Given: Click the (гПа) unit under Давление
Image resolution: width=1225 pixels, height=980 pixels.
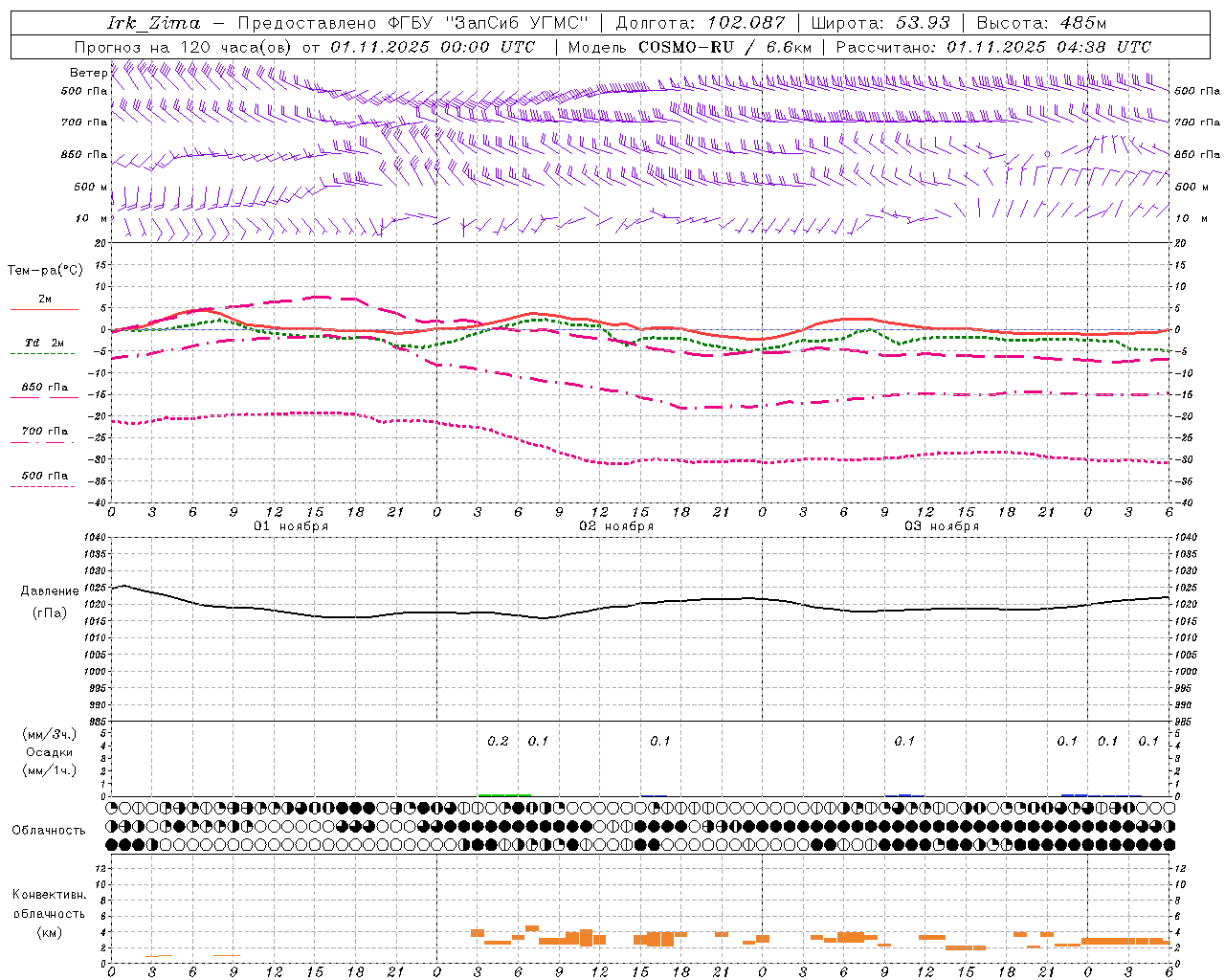Looking at the screenshot, I should [x=50, y=613].
